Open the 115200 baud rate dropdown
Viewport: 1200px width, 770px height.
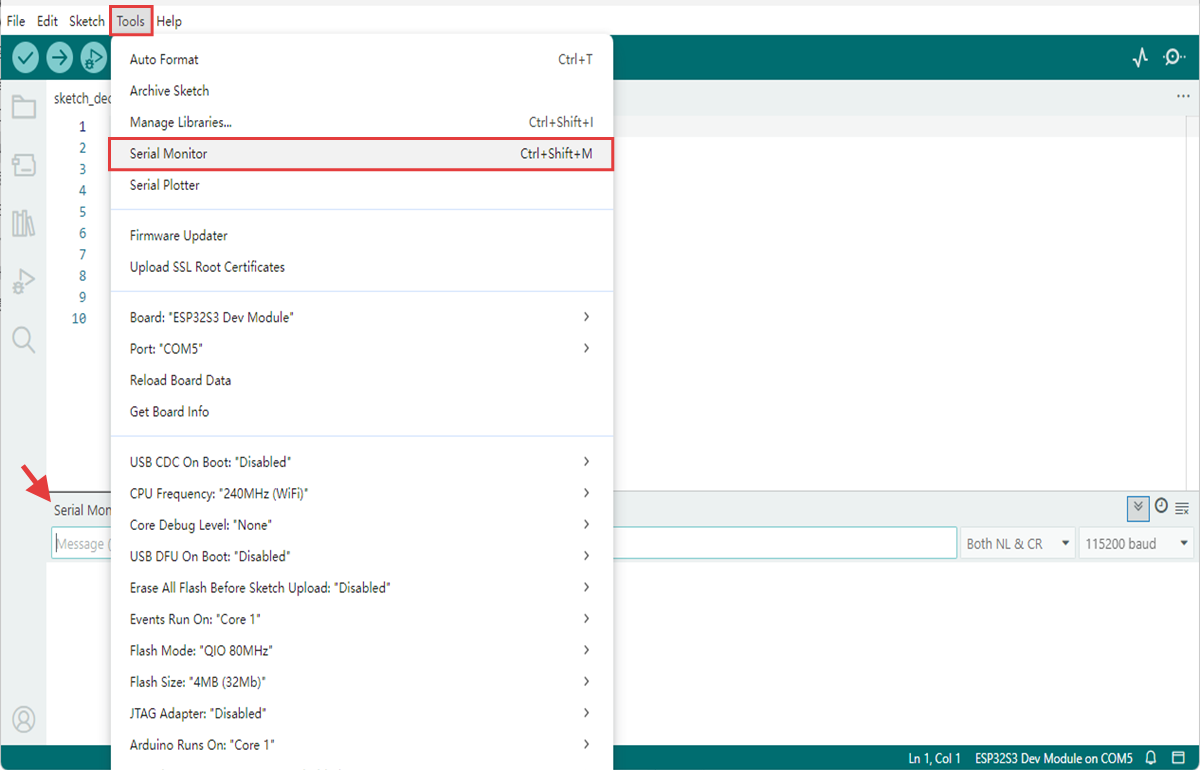[1136, 543]
